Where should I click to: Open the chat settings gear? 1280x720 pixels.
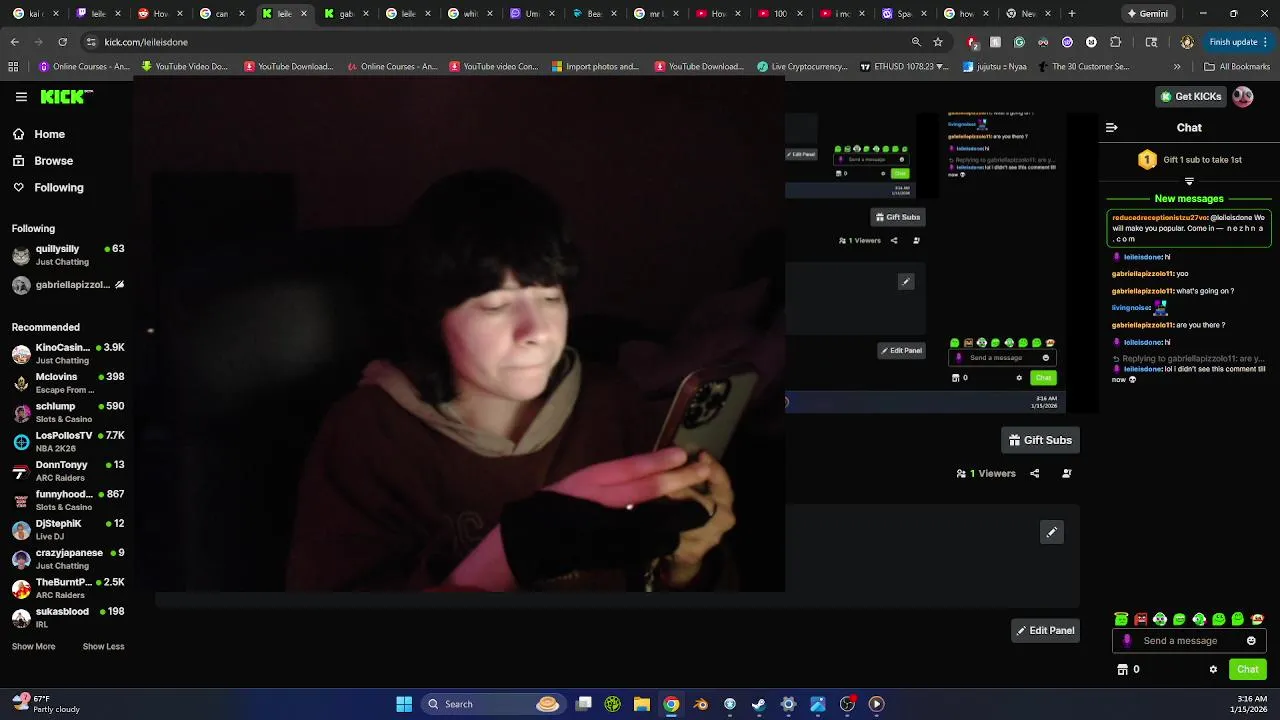pos(1214,670)
